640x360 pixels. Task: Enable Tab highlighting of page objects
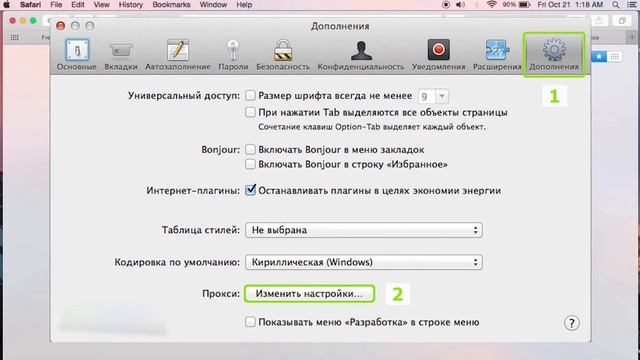click(250, 112)
